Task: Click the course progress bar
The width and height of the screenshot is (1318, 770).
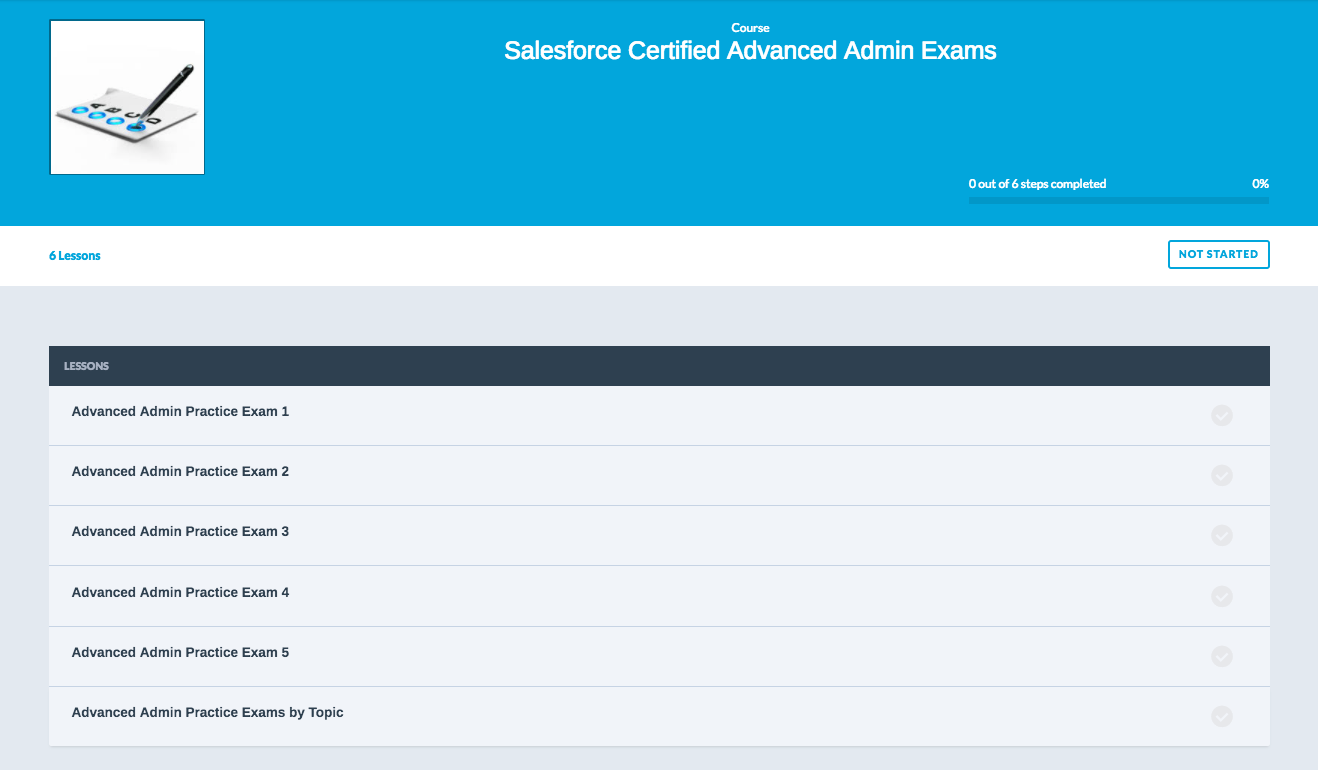Action: coord(1118,200)
